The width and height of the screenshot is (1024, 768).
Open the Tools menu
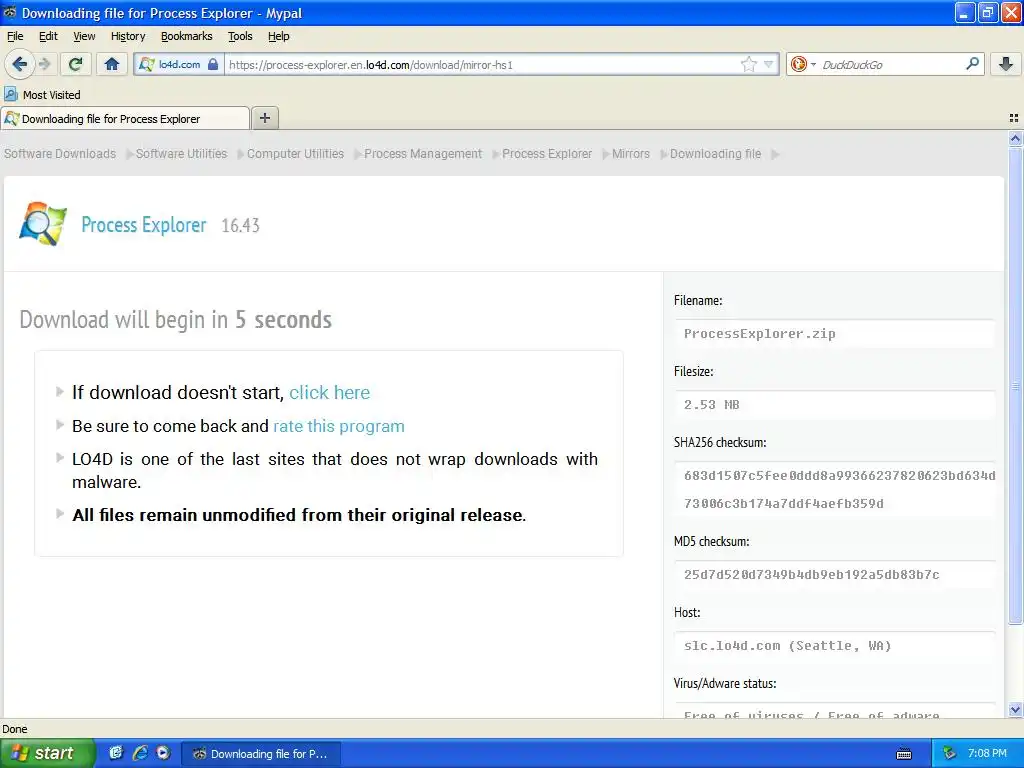pos(240,36)
